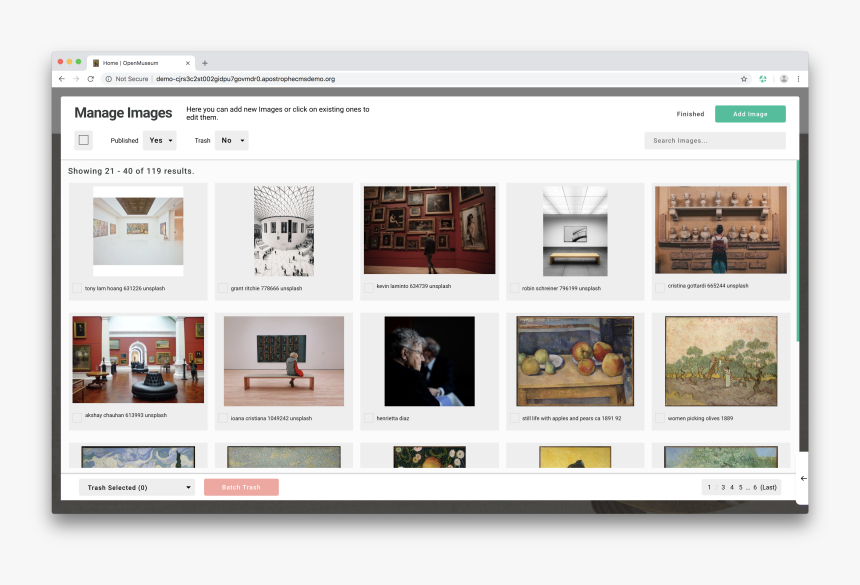Click the Batch Trash button
Screen dimensions: 860x585
[241, 487]
